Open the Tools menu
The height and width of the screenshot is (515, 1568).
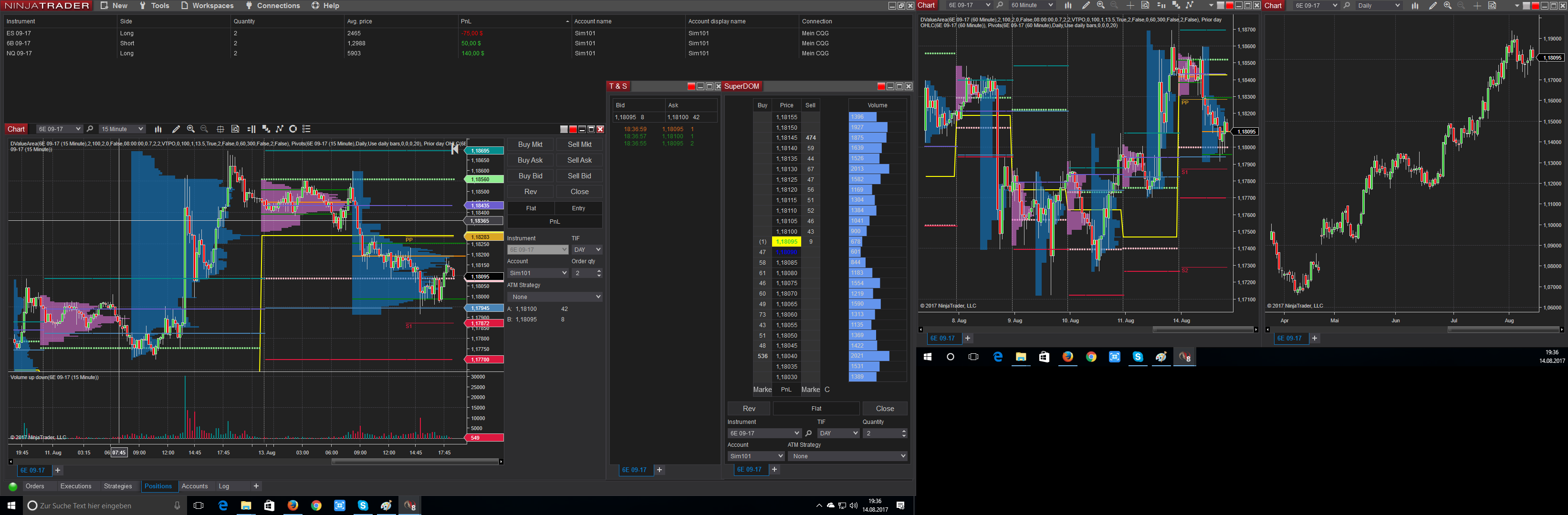(154, 5)
